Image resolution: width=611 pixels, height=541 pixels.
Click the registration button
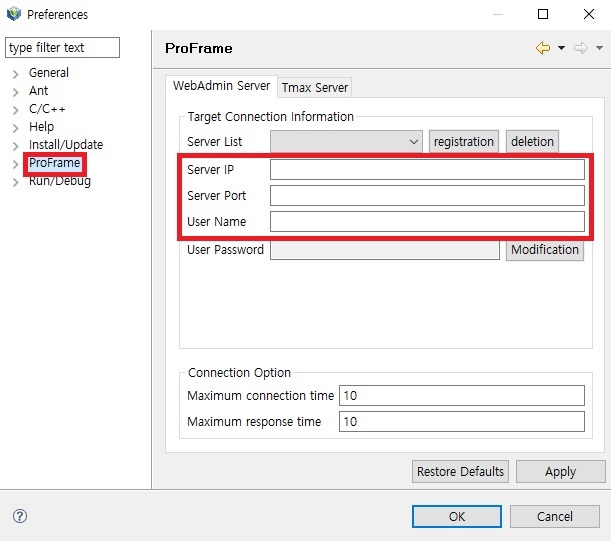coord(463,142)
